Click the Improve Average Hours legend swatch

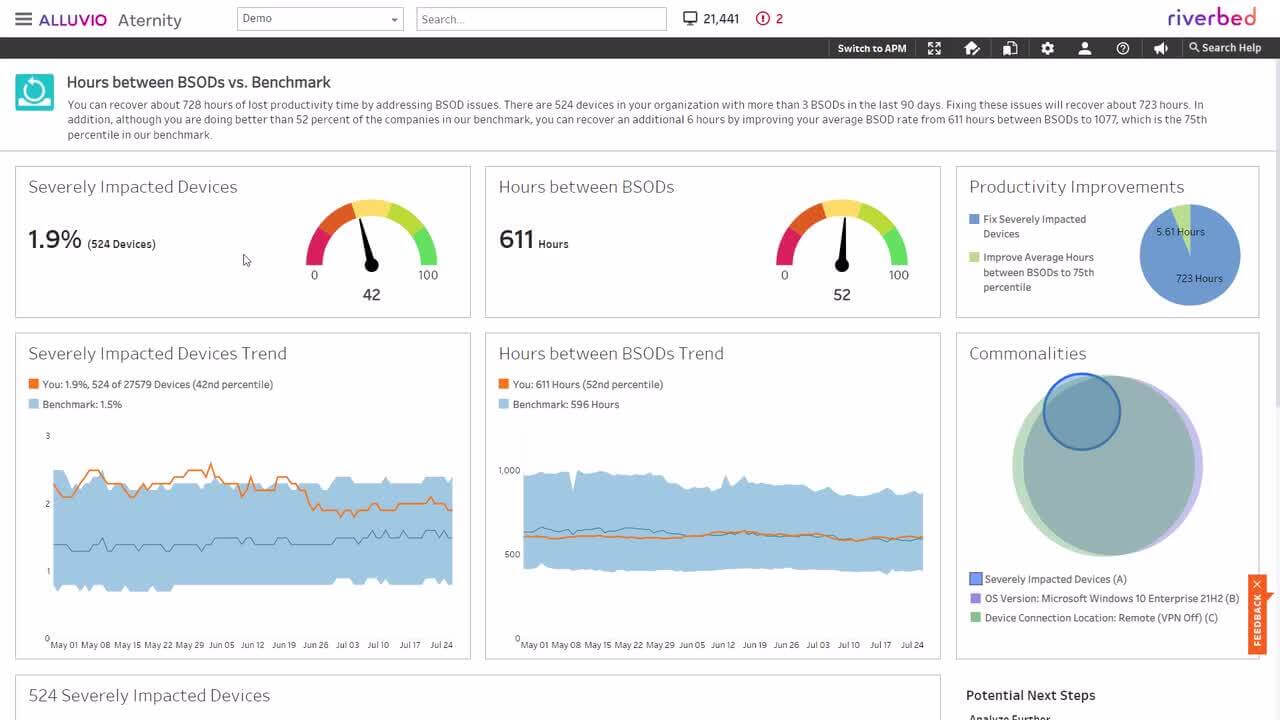click(974, 257)
